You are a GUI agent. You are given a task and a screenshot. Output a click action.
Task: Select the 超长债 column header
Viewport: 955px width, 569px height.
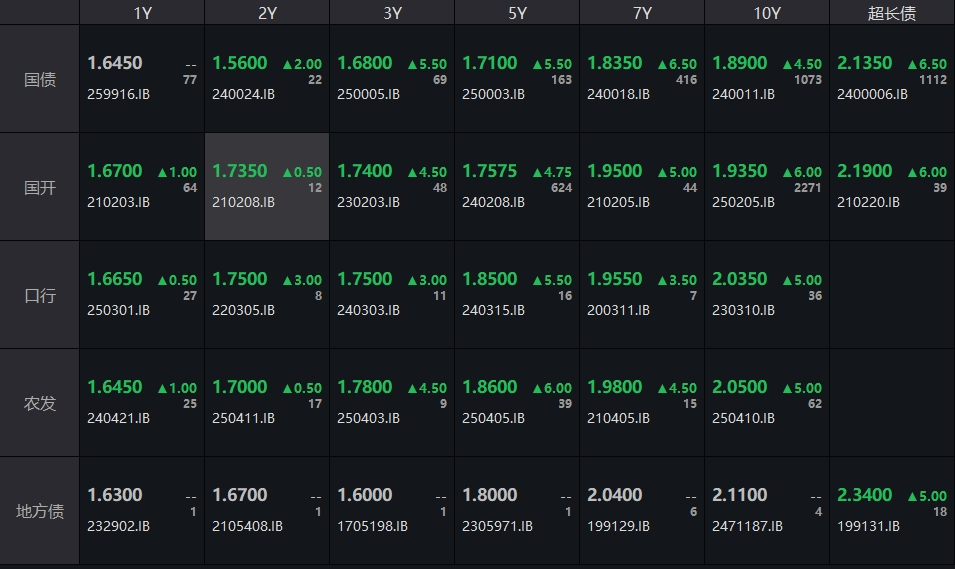coord(891,13)
